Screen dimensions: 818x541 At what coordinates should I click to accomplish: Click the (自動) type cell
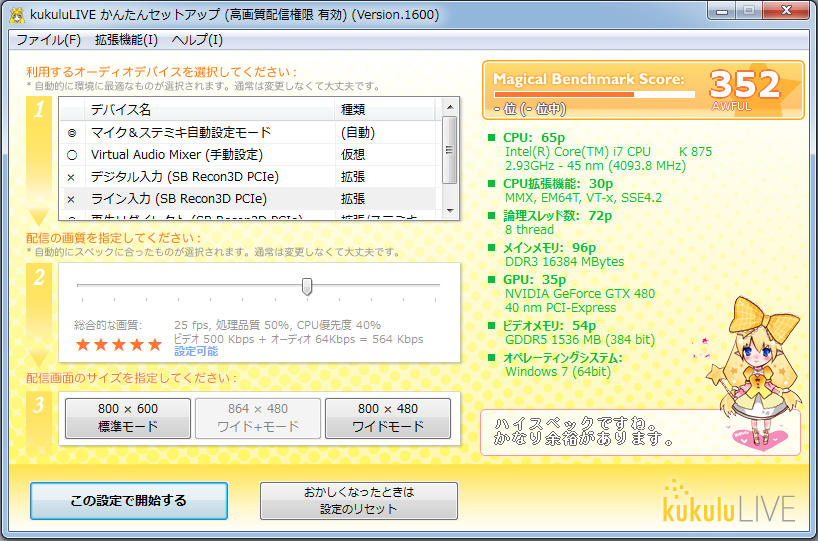pyautogui.click(x=358, y=133)
